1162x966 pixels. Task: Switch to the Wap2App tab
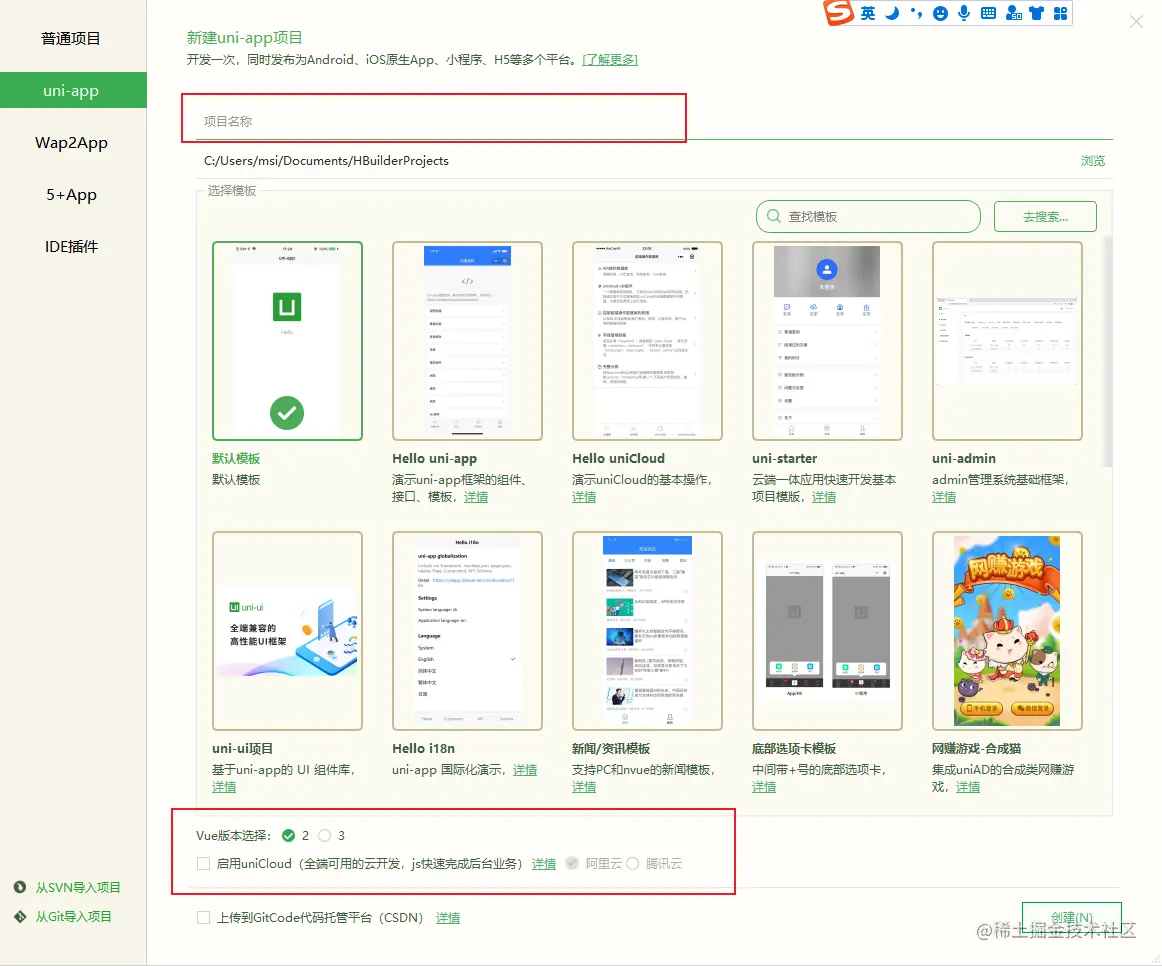pos(71,142)
